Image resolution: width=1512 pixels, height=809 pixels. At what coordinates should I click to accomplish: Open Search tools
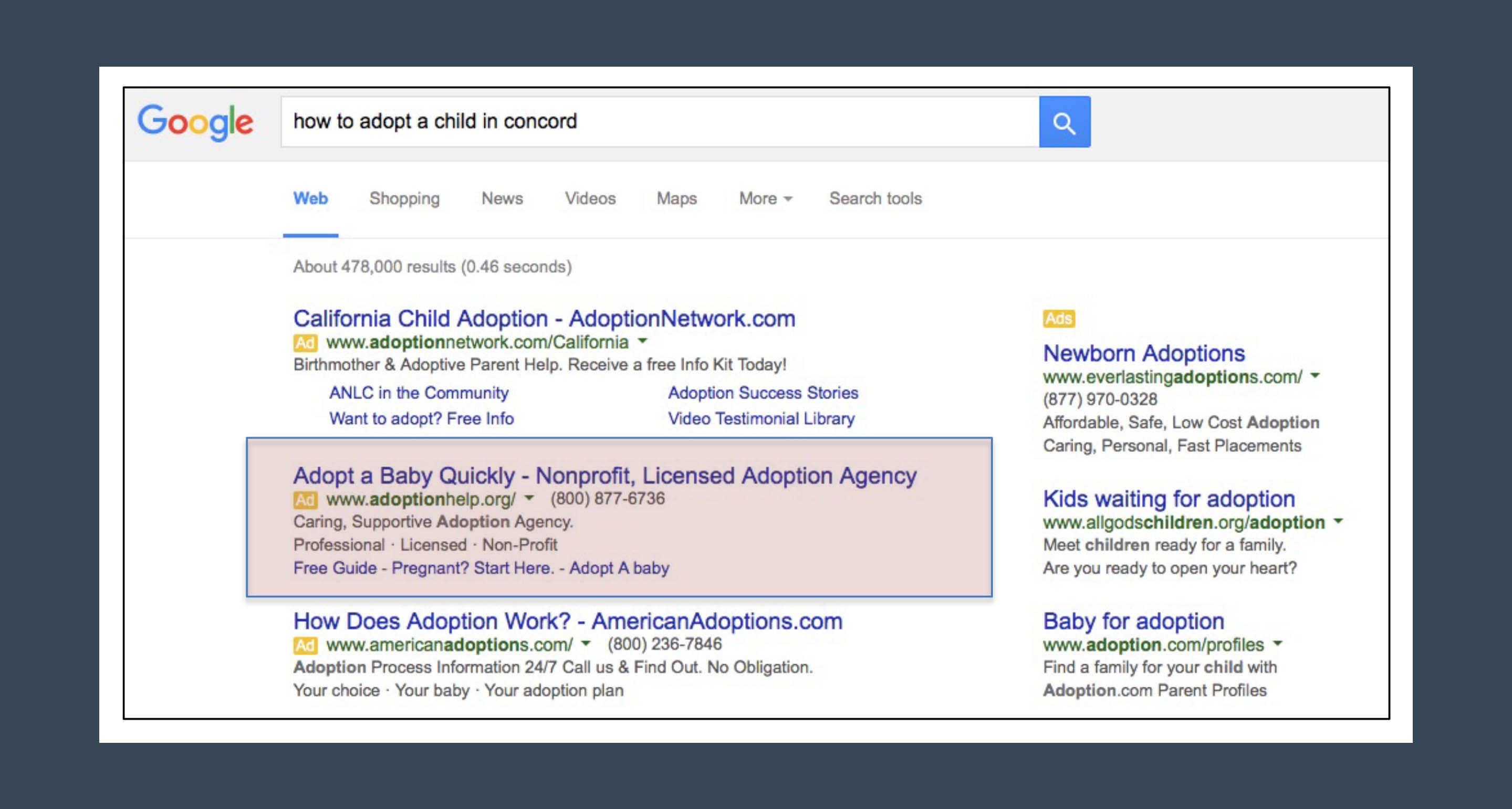tap(875, 198)
